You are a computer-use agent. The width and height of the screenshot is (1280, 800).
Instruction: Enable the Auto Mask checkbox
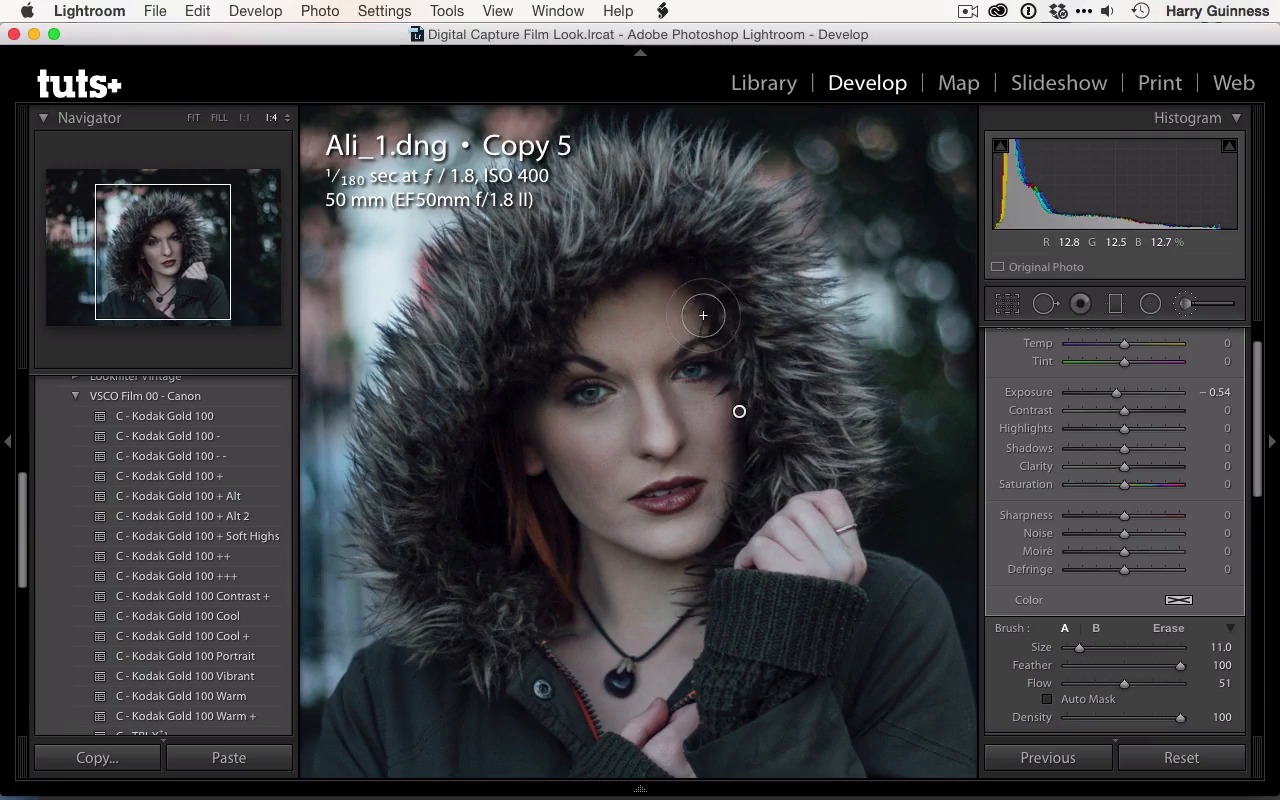[1047, 699]
